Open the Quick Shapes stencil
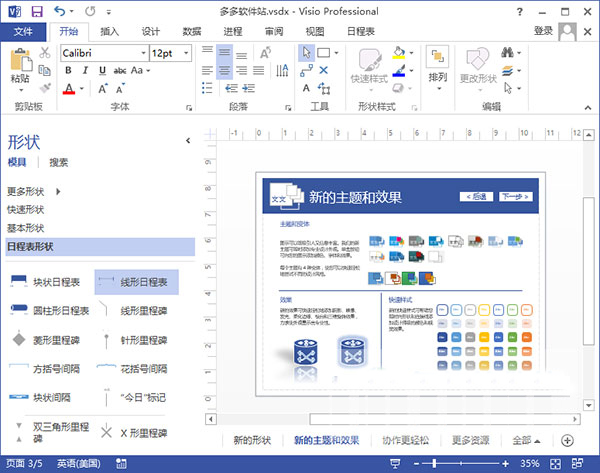 [x=26, y=210]
